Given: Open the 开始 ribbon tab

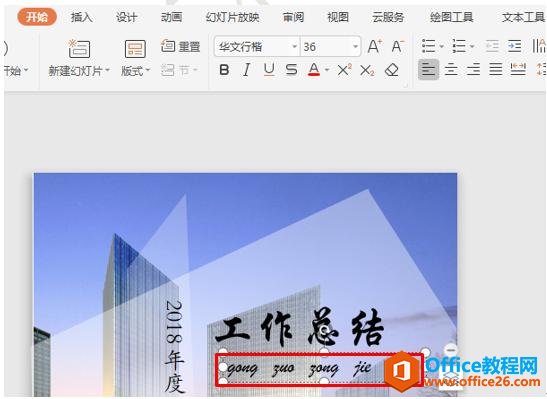Looking at the screenshot, I should click(37, 17).
